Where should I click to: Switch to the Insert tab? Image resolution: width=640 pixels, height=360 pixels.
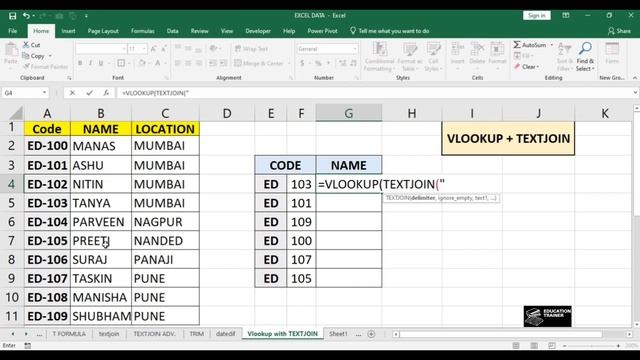[x=68, y=31]
